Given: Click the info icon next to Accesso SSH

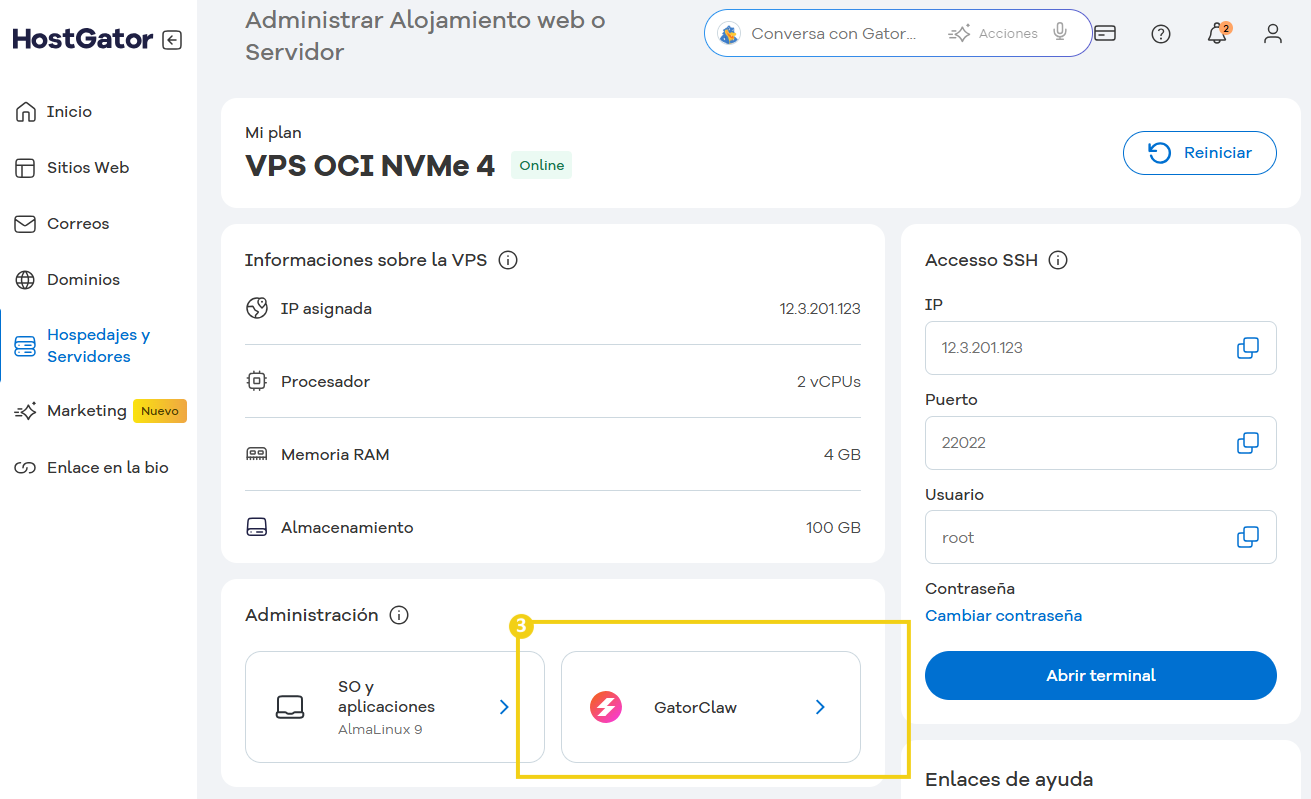Looking at the screenshot, I should (x=1058, y=259).
